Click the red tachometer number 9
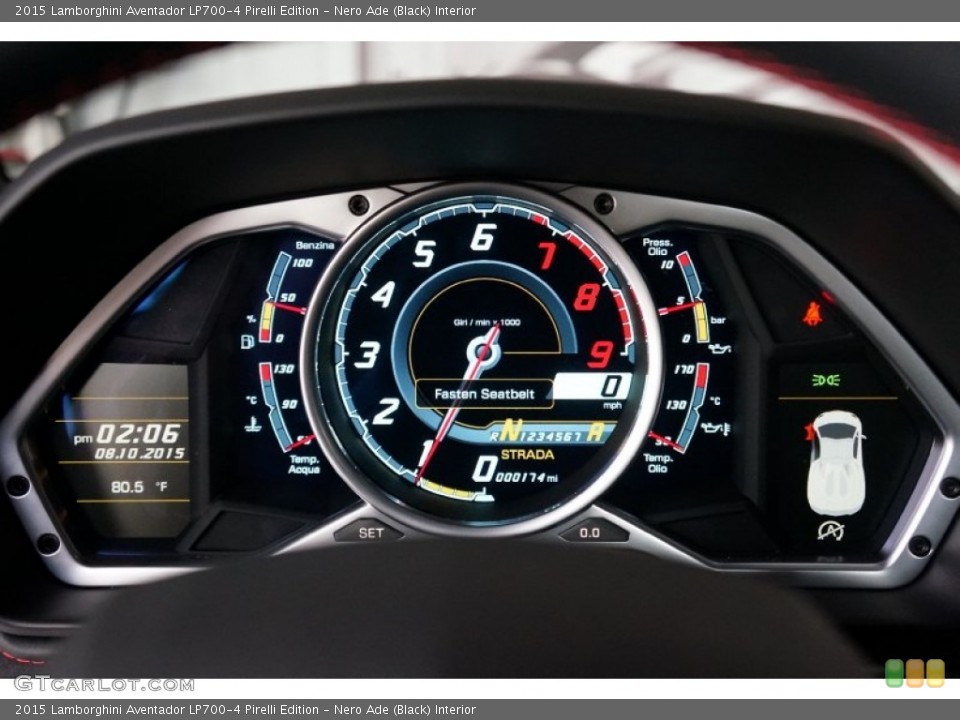Image resolution: width=960 pixels, height=720 pixels. [x=601, y=354]
